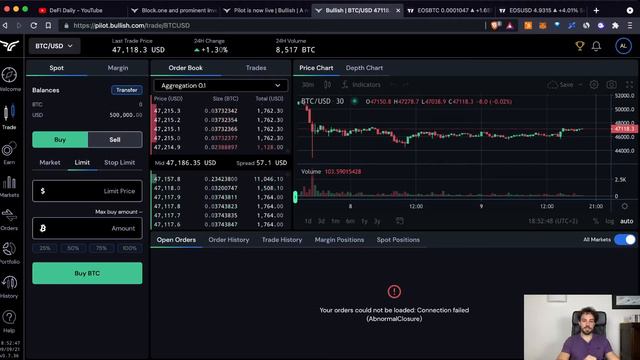Open chart settings gear icon
The width and height of the screenshot is (640, 360).
point(594,84)
